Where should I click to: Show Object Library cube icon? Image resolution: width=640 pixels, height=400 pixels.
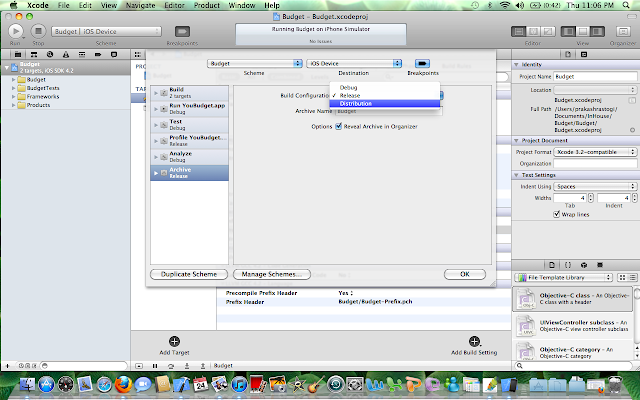point(584,265)
